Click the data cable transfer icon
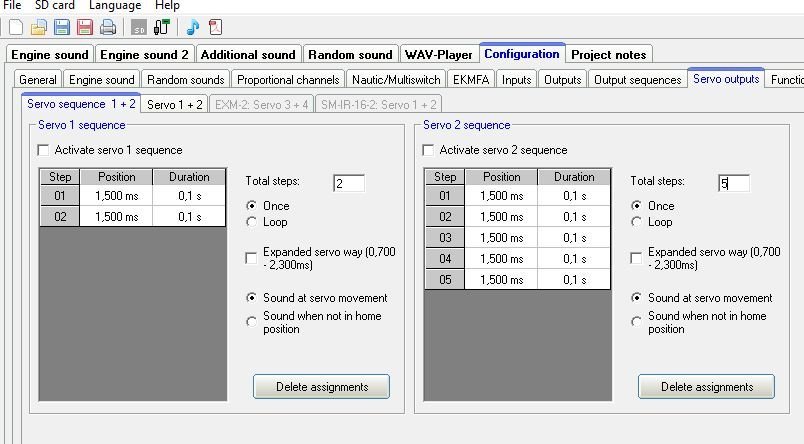 coord(161,27)
